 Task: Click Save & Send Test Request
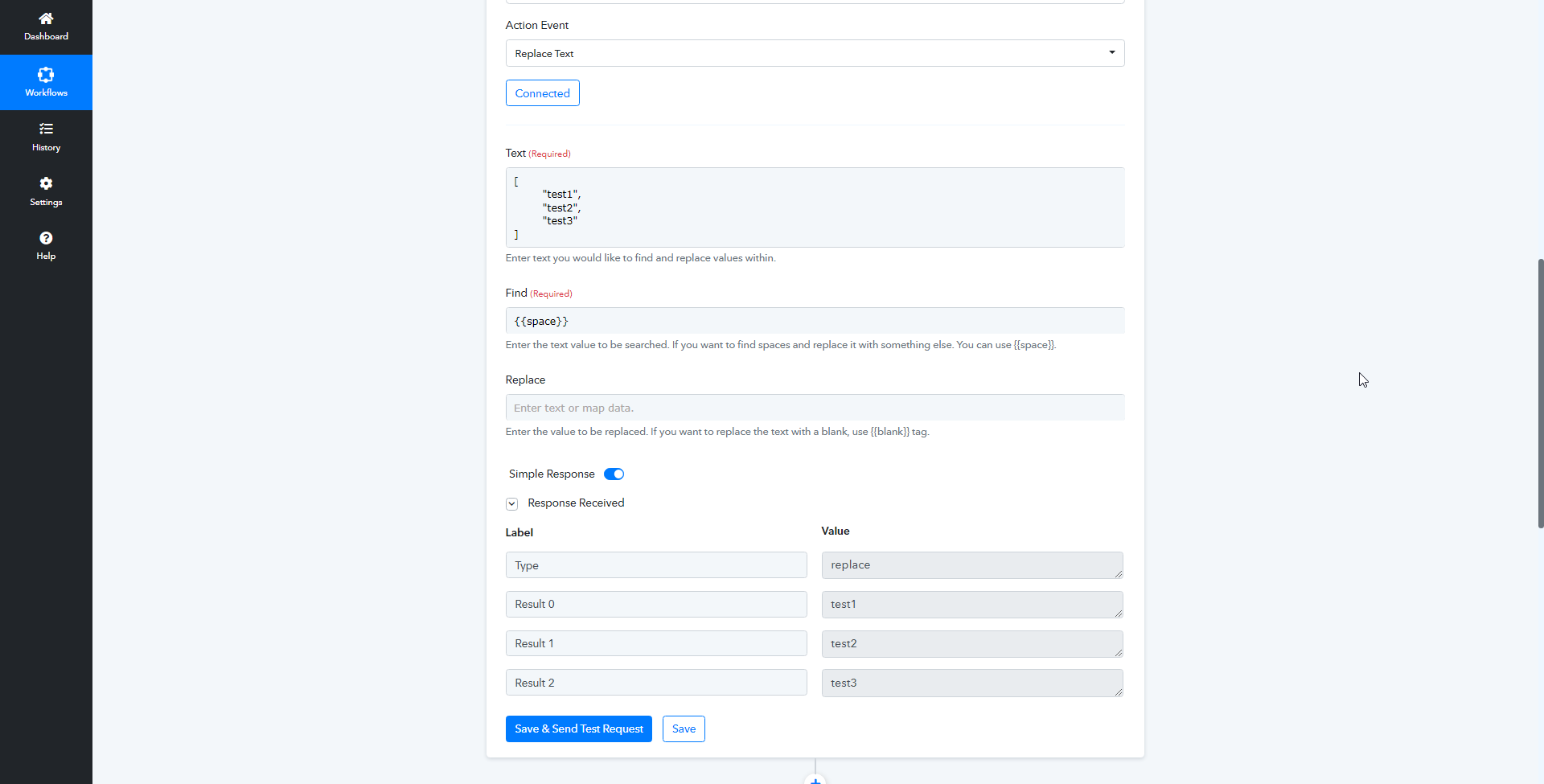578,729
